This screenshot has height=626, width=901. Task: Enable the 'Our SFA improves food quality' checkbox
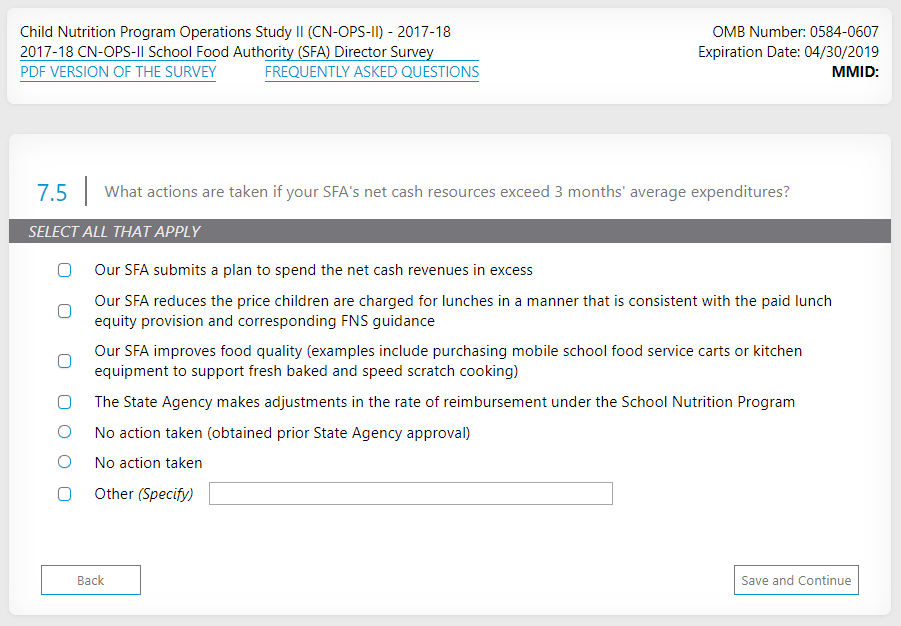coord(65,361)
